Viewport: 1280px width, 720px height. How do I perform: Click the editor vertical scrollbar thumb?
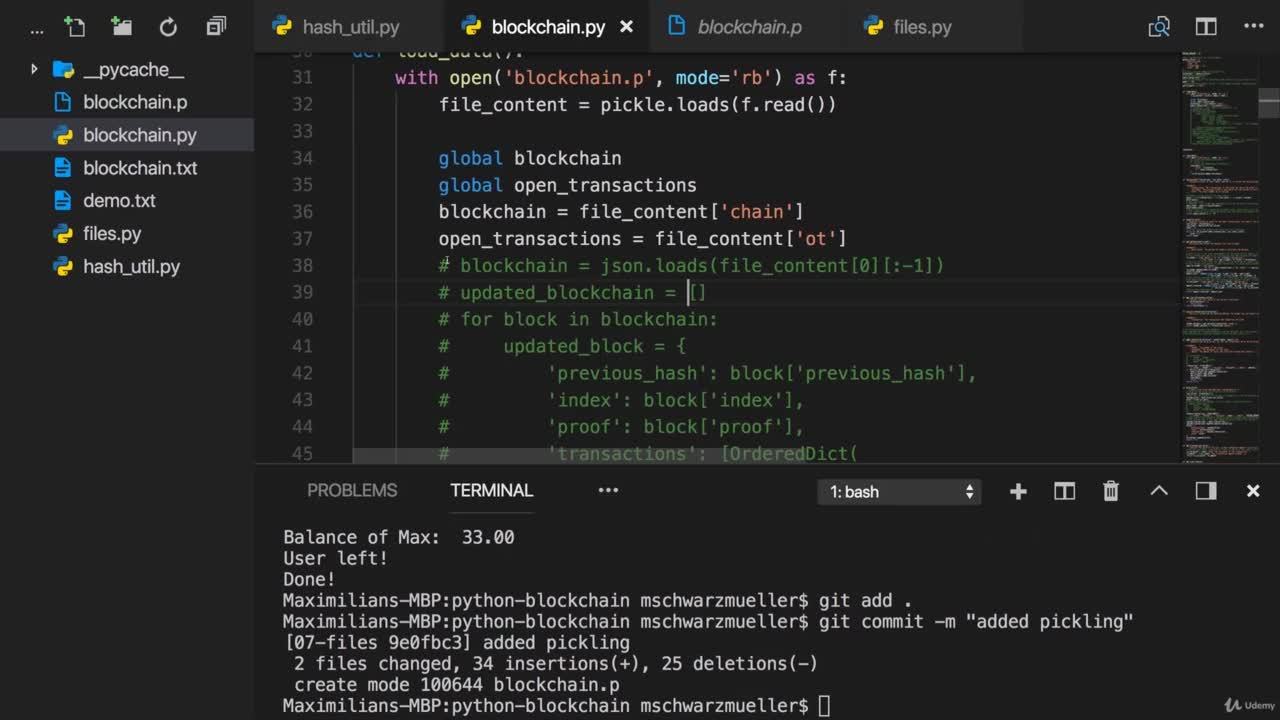(1269, 102)
